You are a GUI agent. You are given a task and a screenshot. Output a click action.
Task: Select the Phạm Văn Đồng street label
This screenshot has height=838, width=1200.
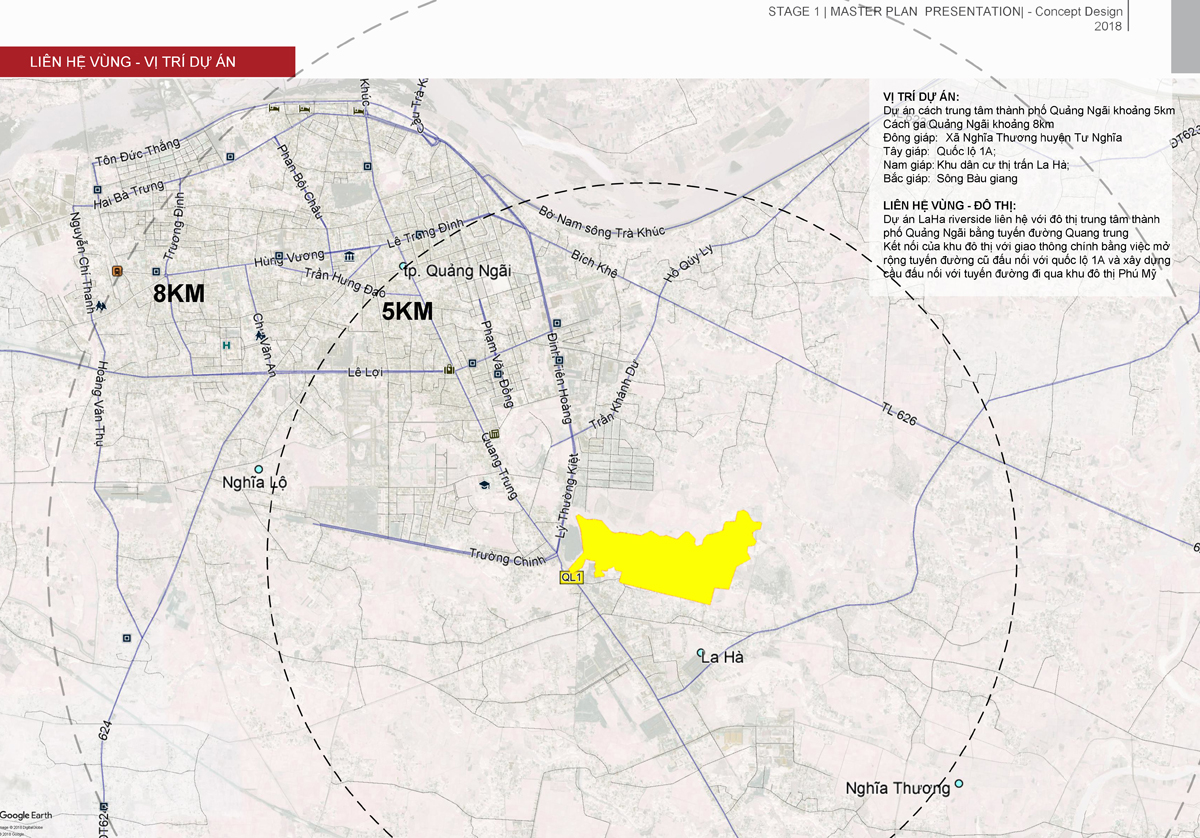point(497,364)
